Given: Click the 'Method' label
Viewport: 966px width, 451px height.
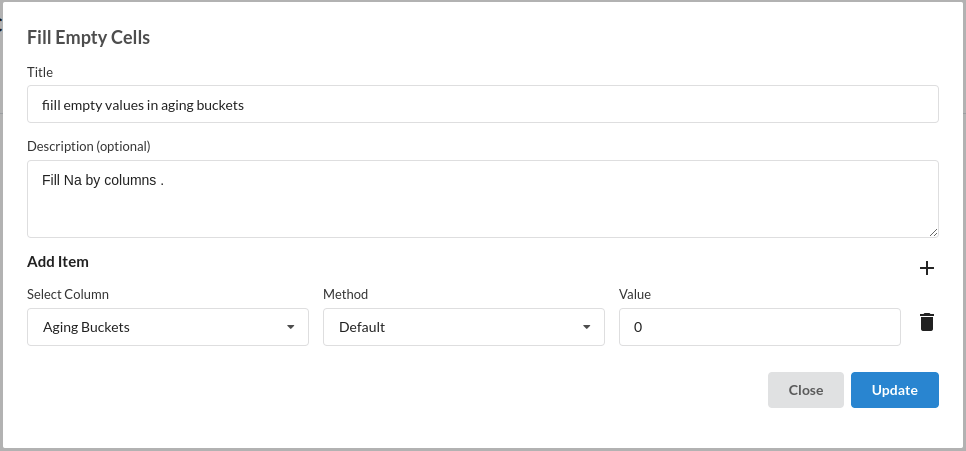Looking at the screenshot, I should pos(346,295).
